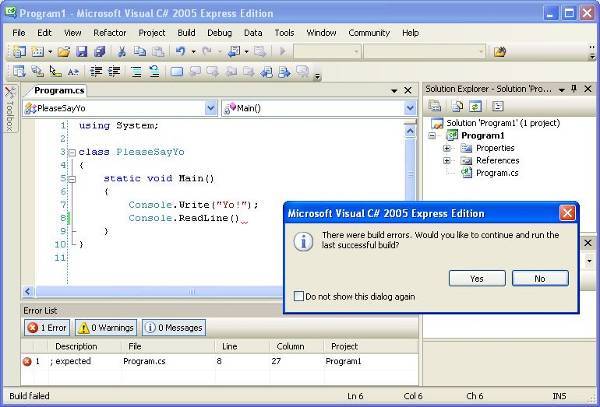600x407 pixels.
Task: Toggle the '0 Warnings' filter button
Action: (106, 328)
